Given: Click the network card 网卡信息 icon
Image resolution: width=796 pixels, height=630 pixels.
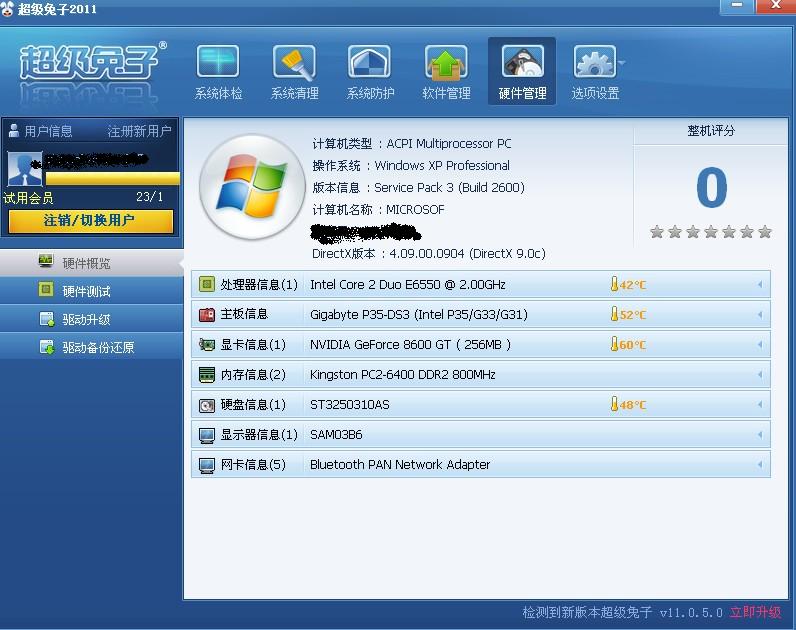Looking at the screenshot, I should pos(207,466).
